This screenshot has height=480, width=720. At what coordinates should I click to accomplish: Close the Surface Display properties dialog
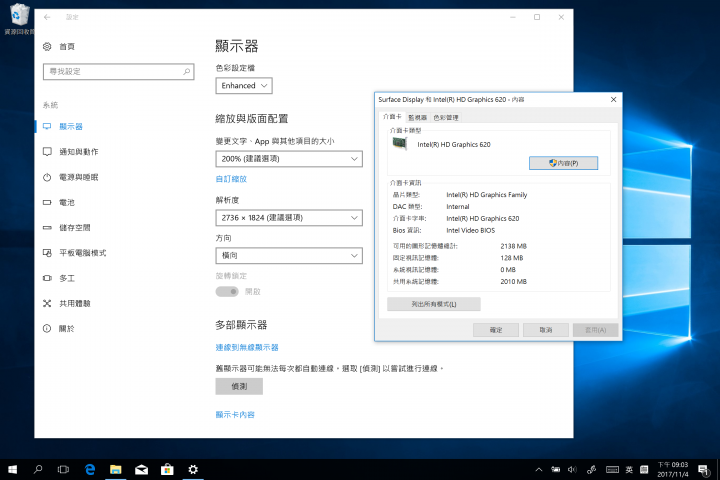613,100
